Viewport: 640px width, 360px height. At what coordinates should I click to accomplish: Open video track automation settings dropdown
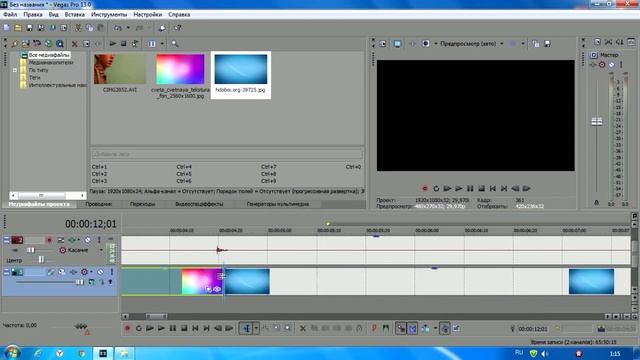click(x=91, y=272)
